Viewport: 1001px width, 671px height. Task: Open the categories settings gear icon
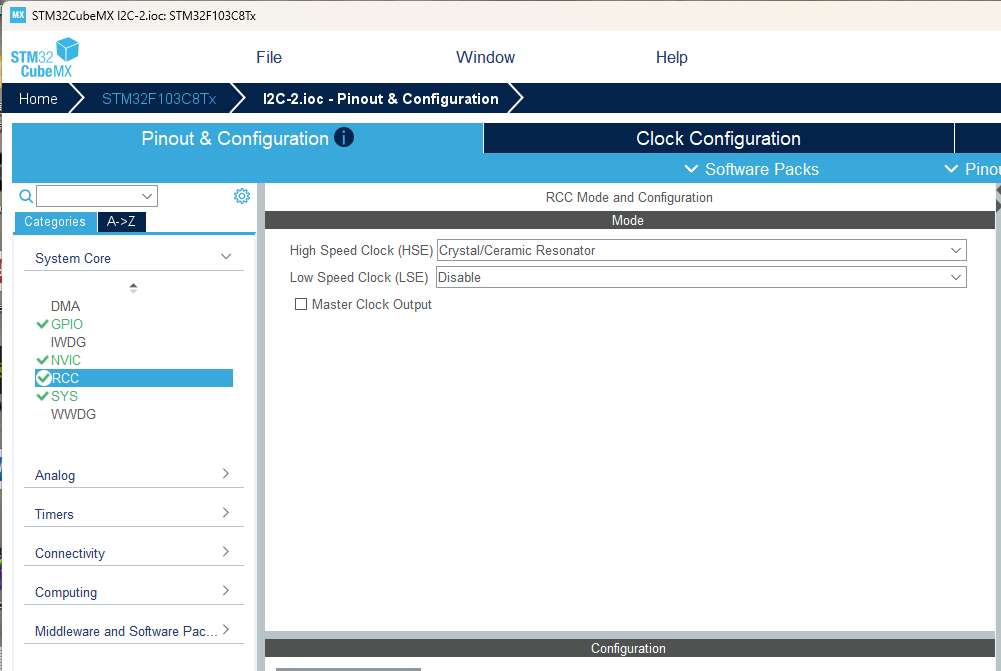click(242, 196)
